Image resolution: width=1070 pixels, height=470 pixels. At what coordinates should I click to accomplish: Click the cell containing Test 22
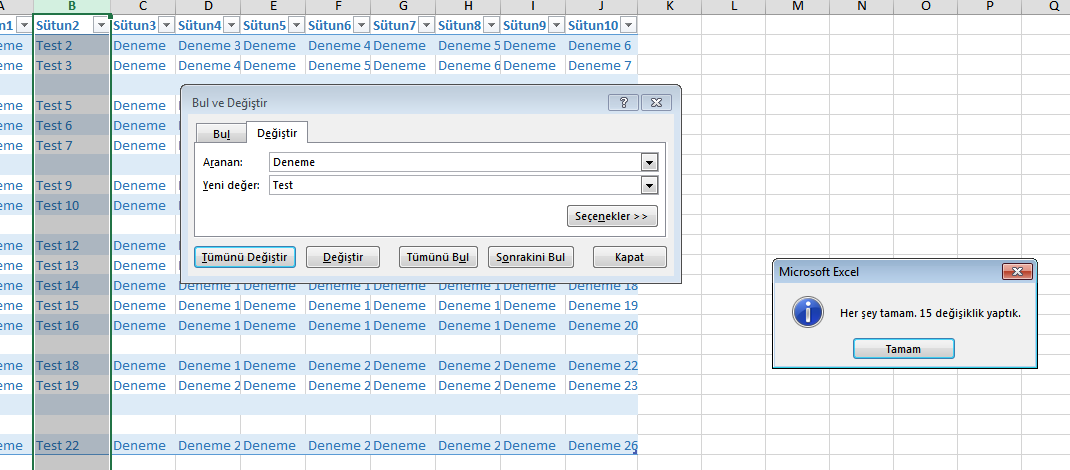click(72, 445)
